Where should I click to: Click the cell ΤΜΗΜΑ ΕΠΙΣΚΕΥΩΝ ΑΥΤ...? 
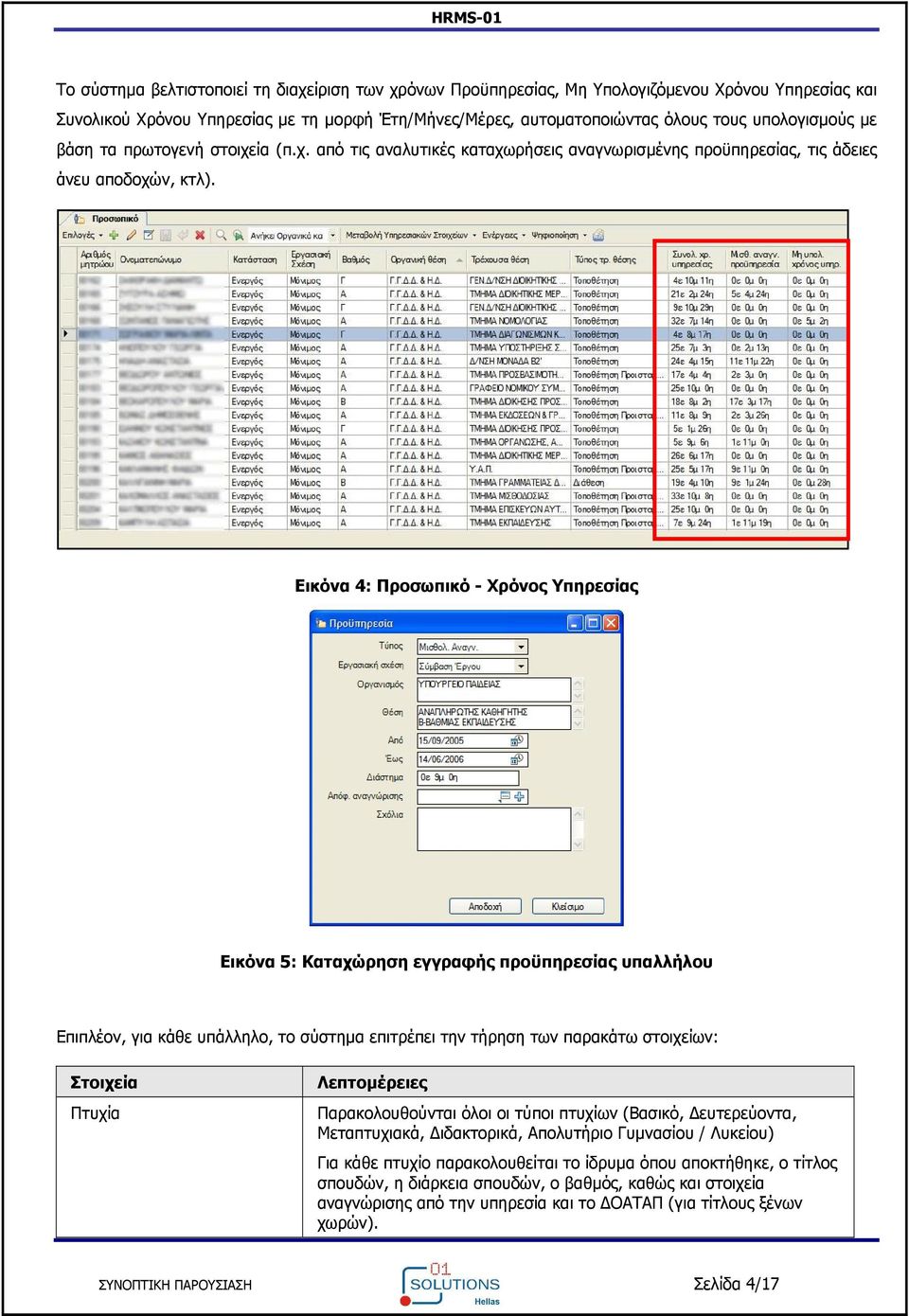[x=519, y=509]
